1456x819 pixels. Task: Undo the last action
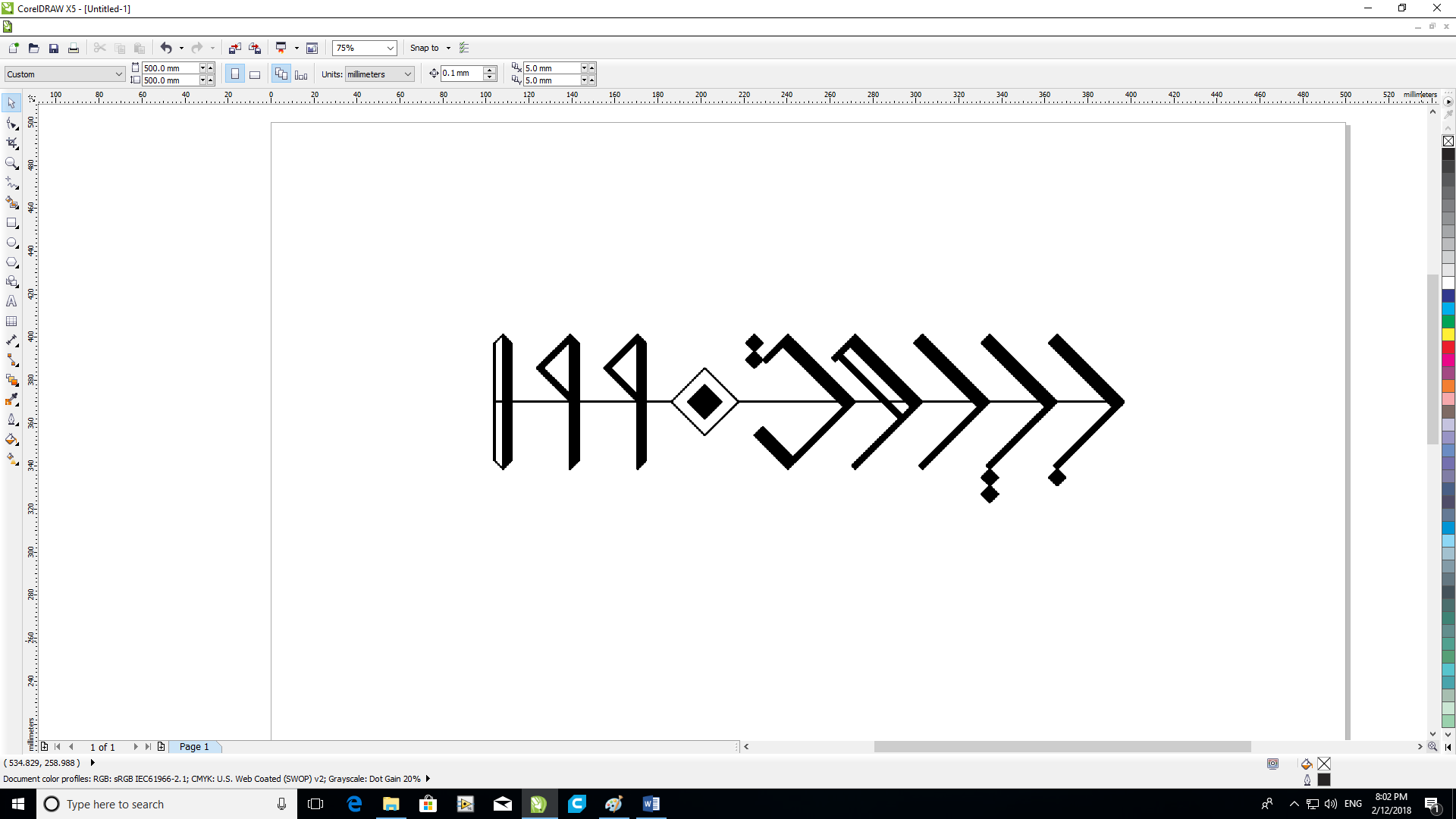pyautogui.click(x=166, y=48)
